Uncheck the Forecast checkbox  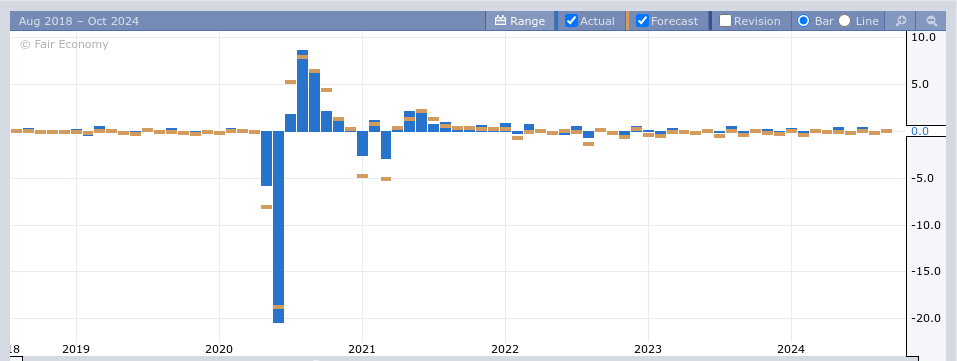(x=642, y=21)
